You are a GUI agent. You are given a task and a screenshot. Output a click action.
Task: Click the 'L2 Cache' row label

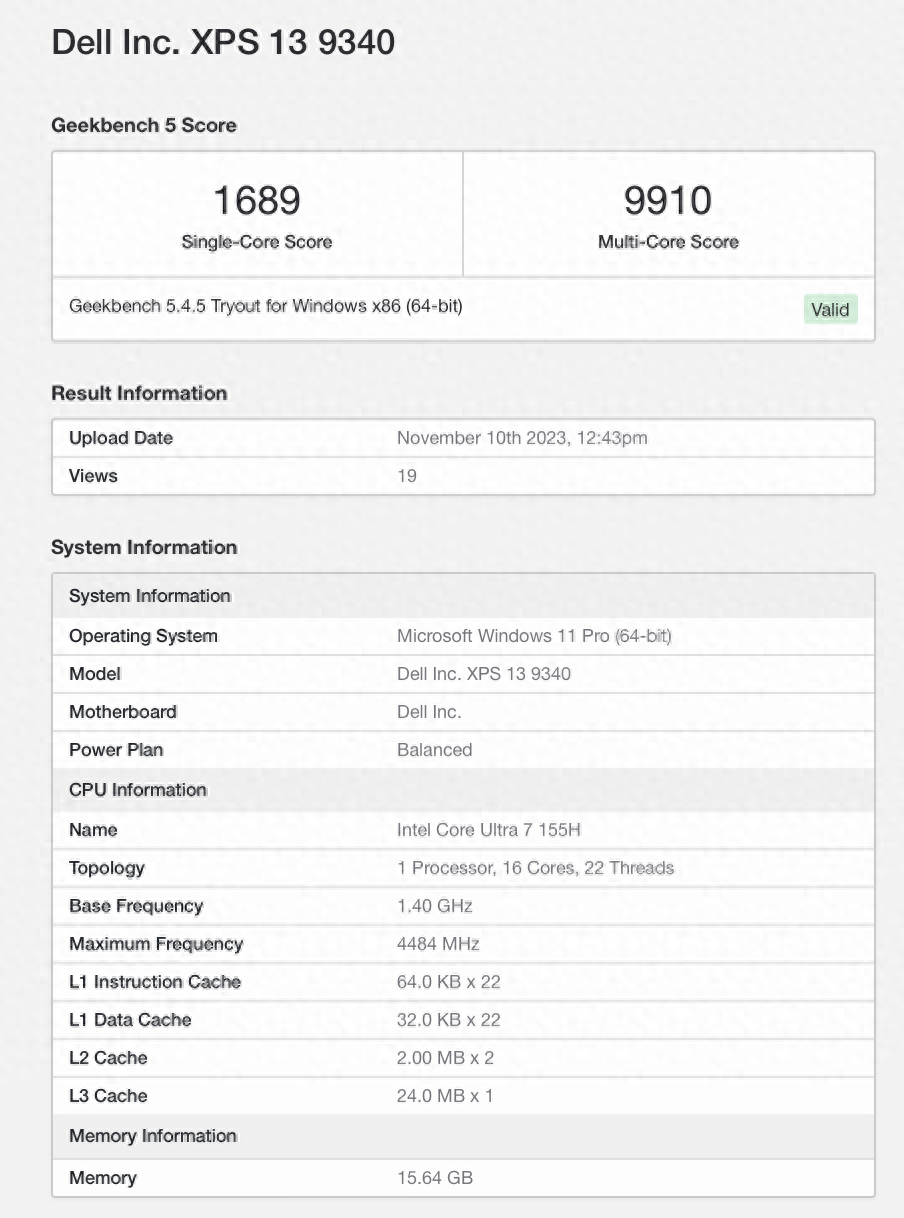pyautogui.click(x=108, y=1058)
